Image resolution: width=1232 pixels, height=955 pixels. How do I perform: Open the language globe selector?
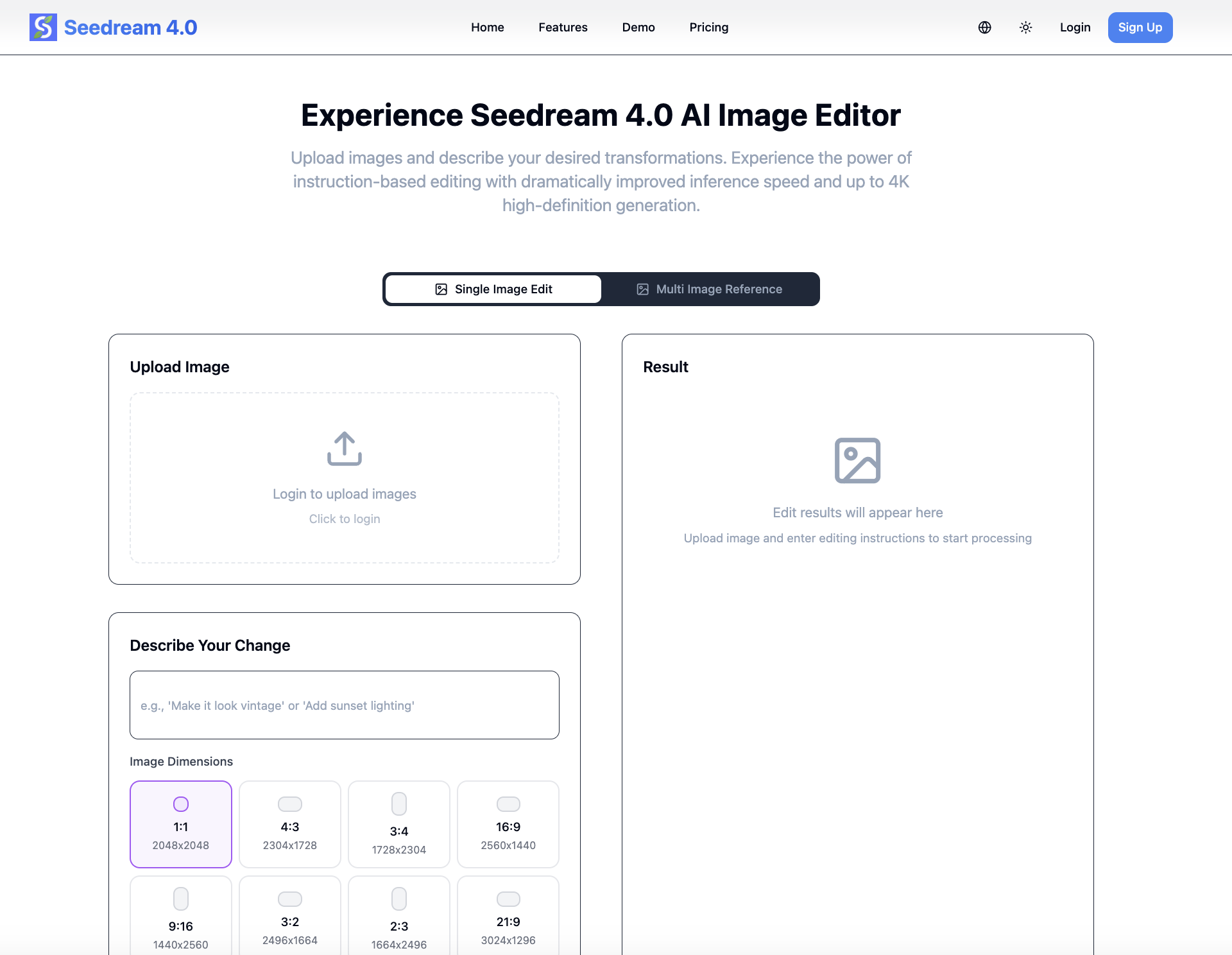coord(984,28)
